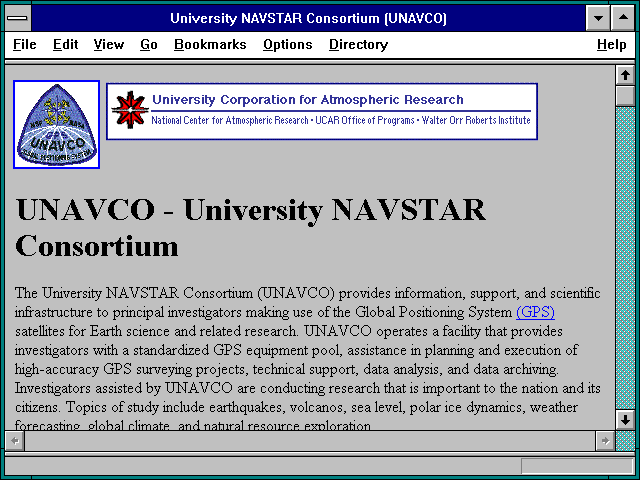Image resolution: width=640 pixels, height=480 pixels.
Task: Click the UNAVCO triangular logo image
Action: pyautogui.click(x=56, y=124)
